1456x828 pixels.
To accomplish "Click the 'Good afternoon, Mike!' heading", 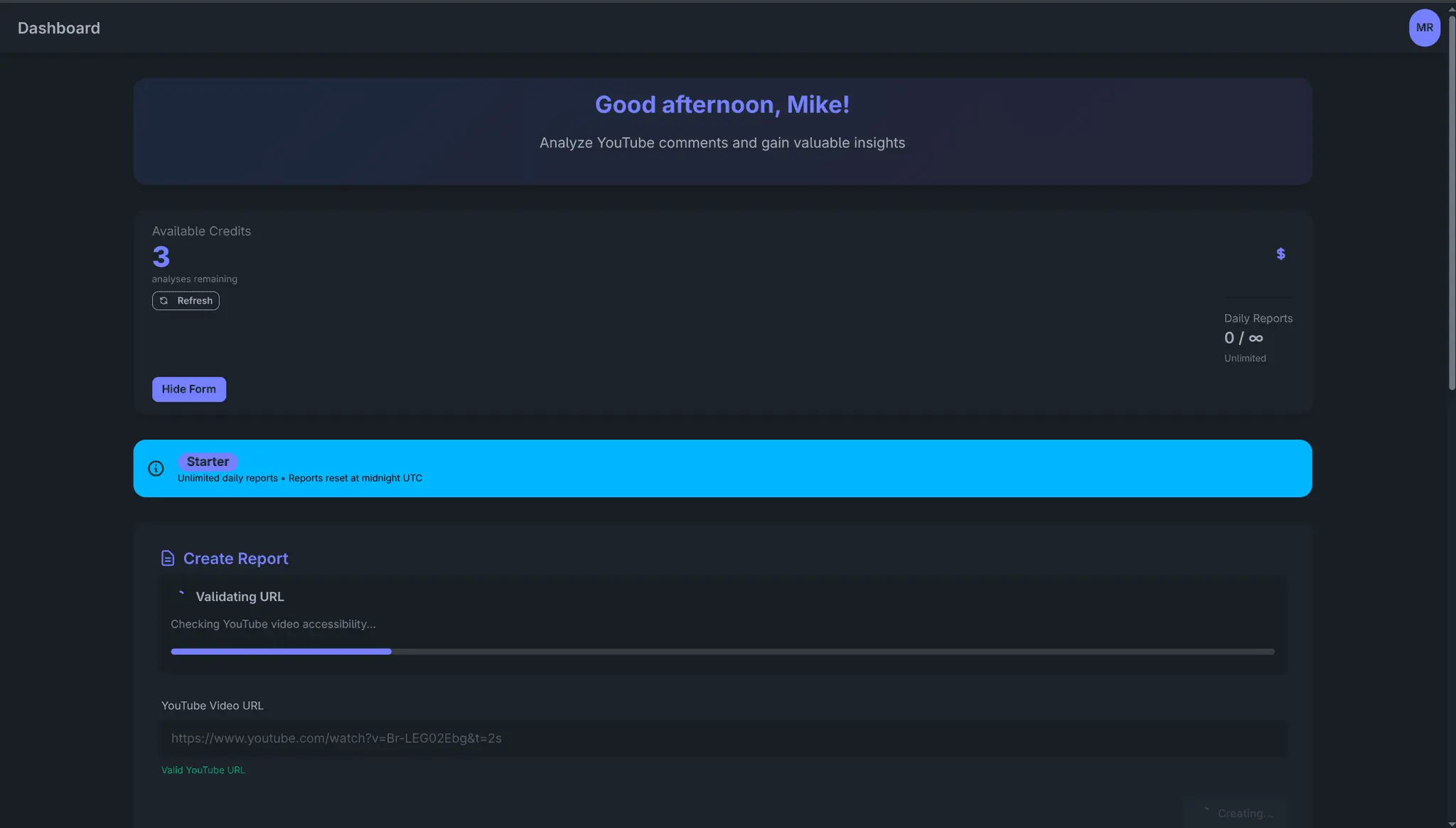I will 722,105.
